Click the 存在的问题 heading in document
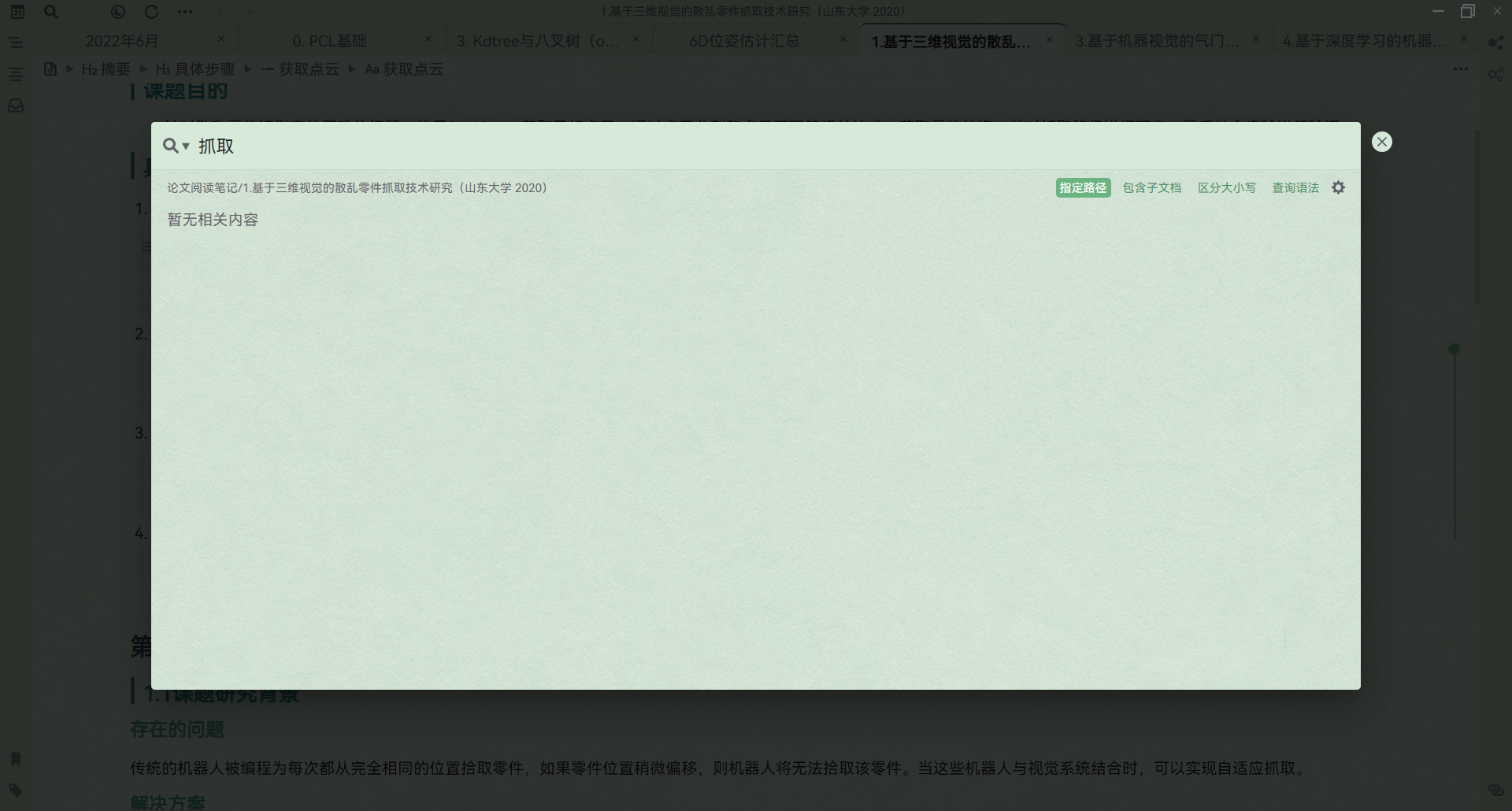The height and width of the screenshot is (811, 1512). click(x=177, y=730)
